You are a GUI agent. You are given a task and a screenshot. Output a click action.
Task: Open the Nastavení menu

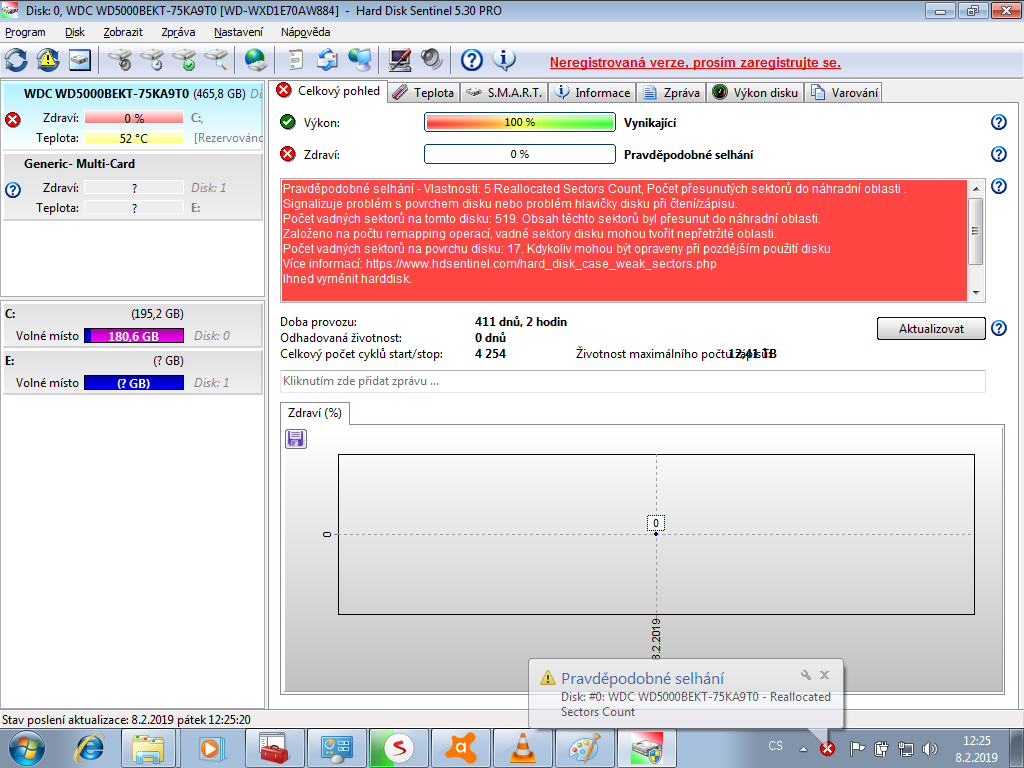point(238,32)
